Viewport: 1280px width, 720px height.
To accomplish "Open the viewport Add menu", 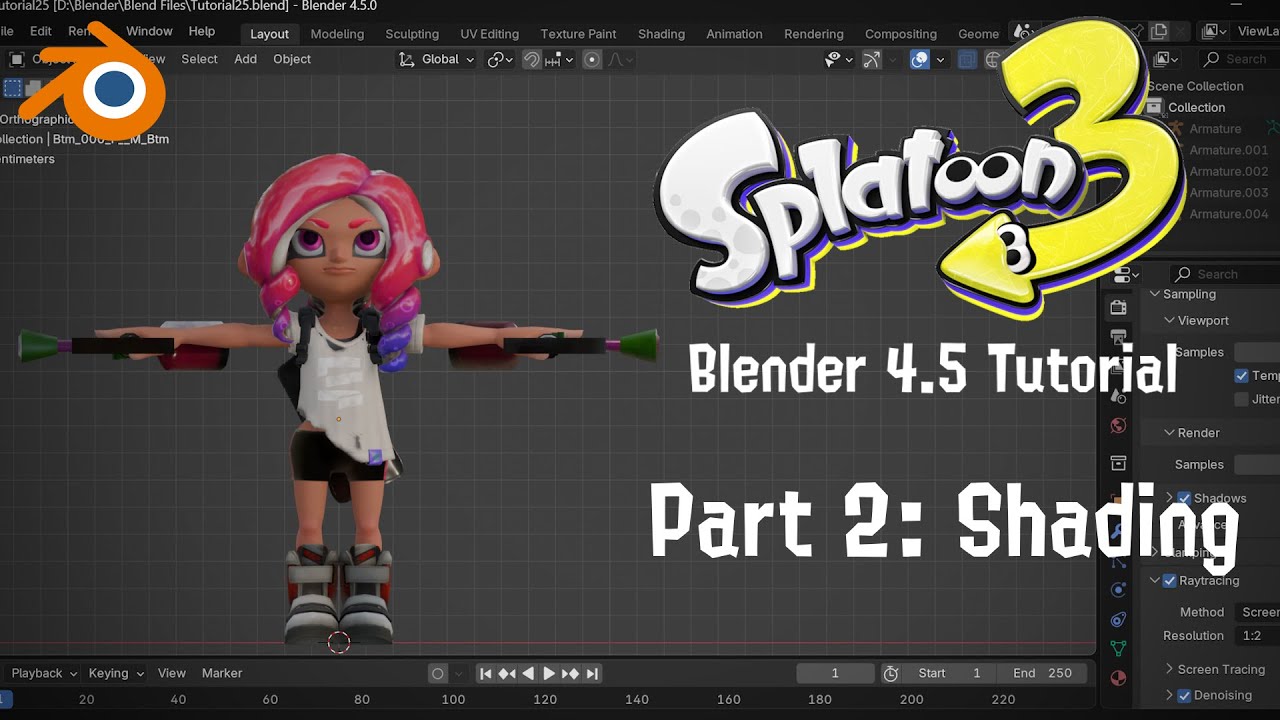I will tap(245, 59).
